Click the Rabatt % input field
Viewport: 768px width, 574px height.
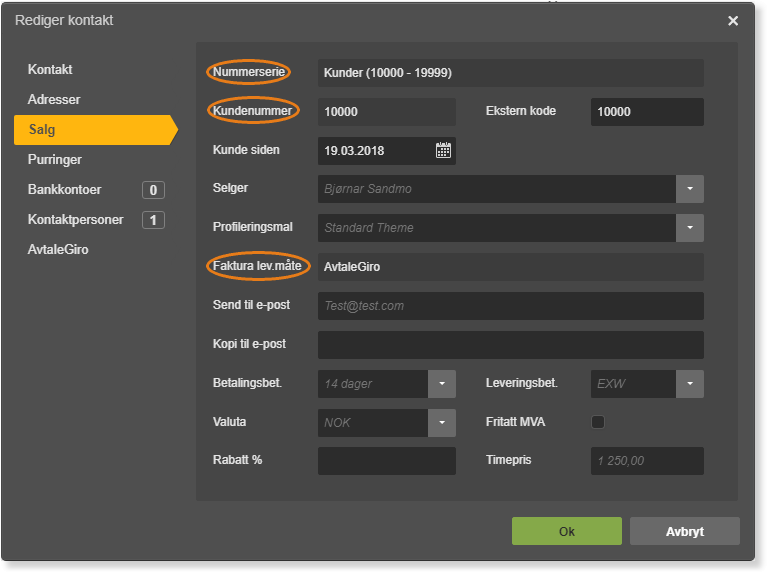pos(387,461)
